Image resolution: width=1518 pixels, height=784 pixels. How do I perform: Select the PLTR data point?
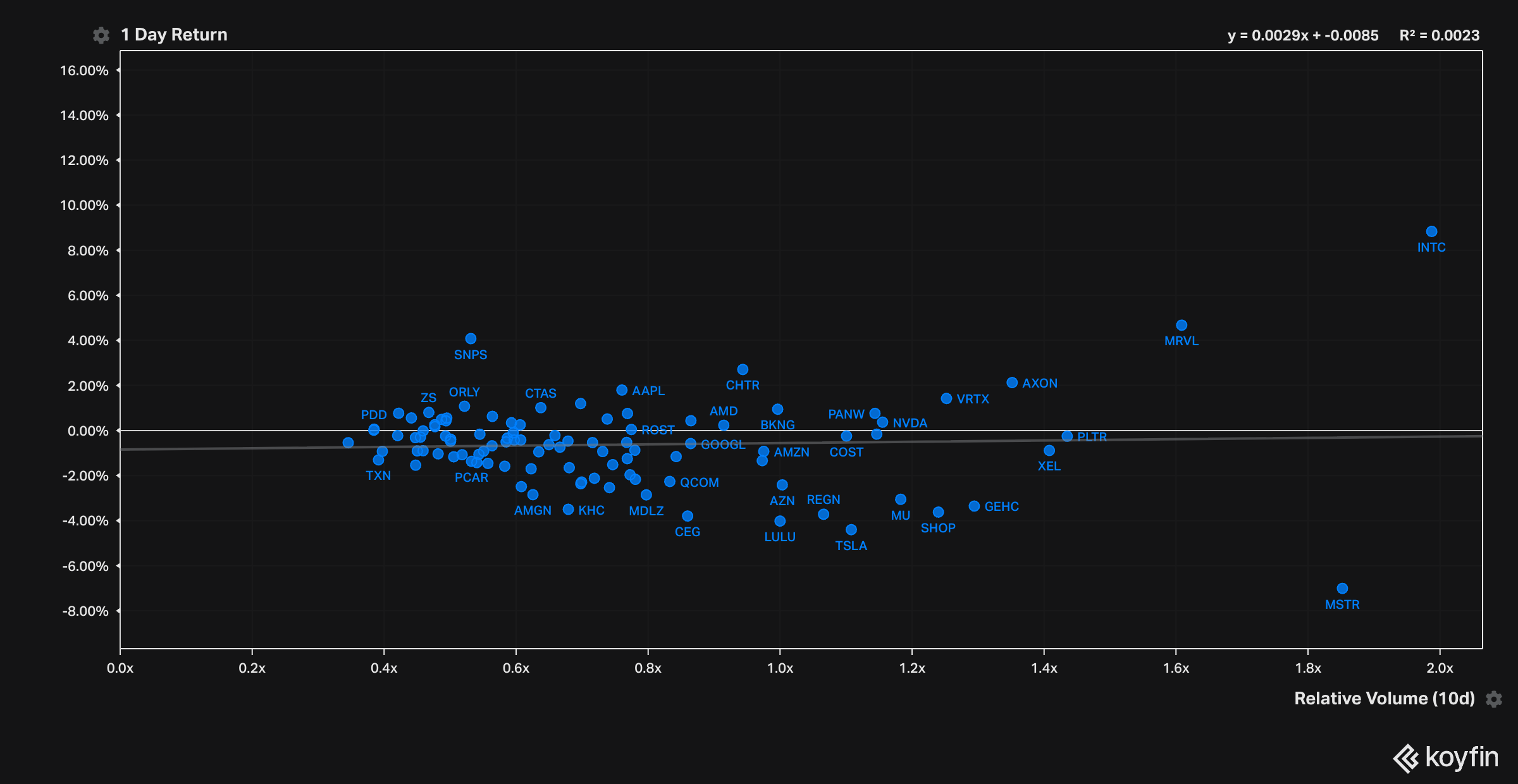1067,436
